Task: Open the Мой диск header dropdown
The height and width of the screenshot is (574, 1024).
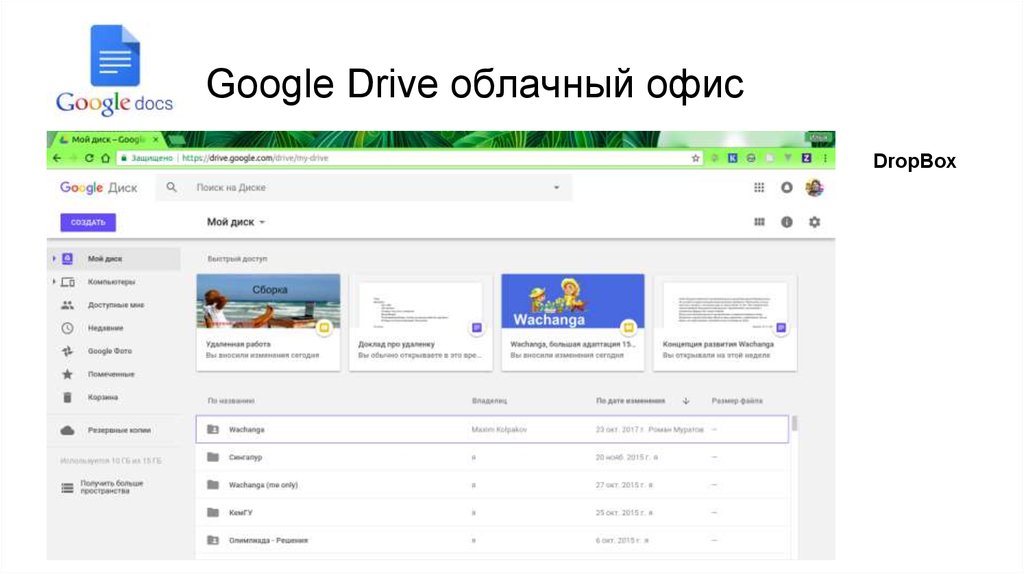Action: pyautogui.click(x=236, y=222)
